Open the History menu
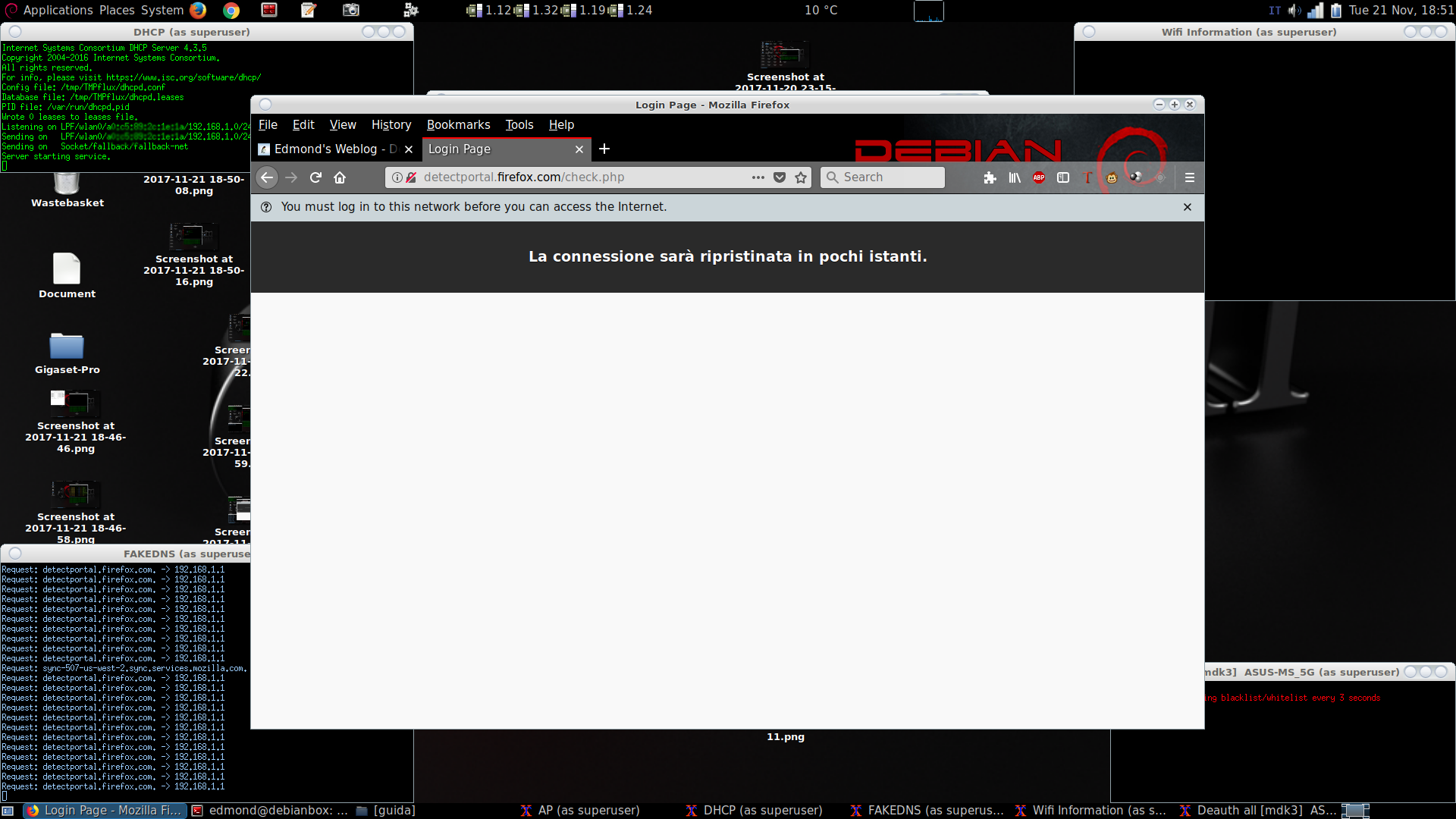 pos(391,125)
